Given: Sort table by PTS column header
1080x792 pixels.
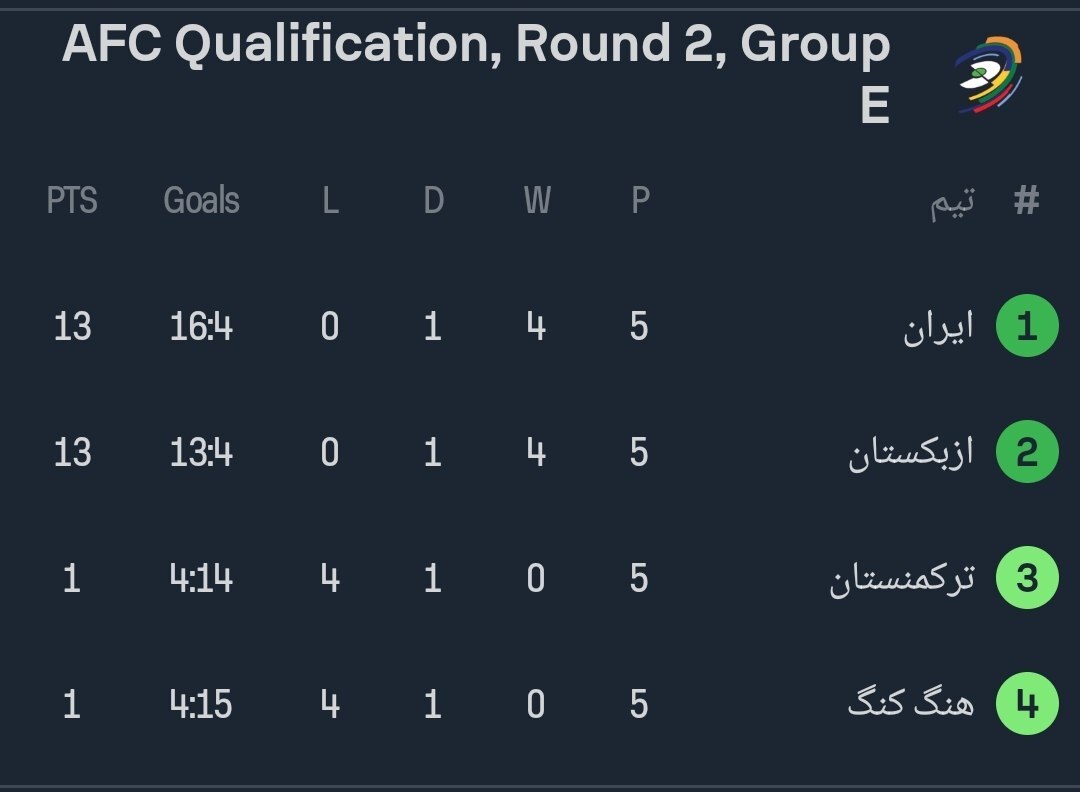Looking at the screenshot, I should [72, 201].
